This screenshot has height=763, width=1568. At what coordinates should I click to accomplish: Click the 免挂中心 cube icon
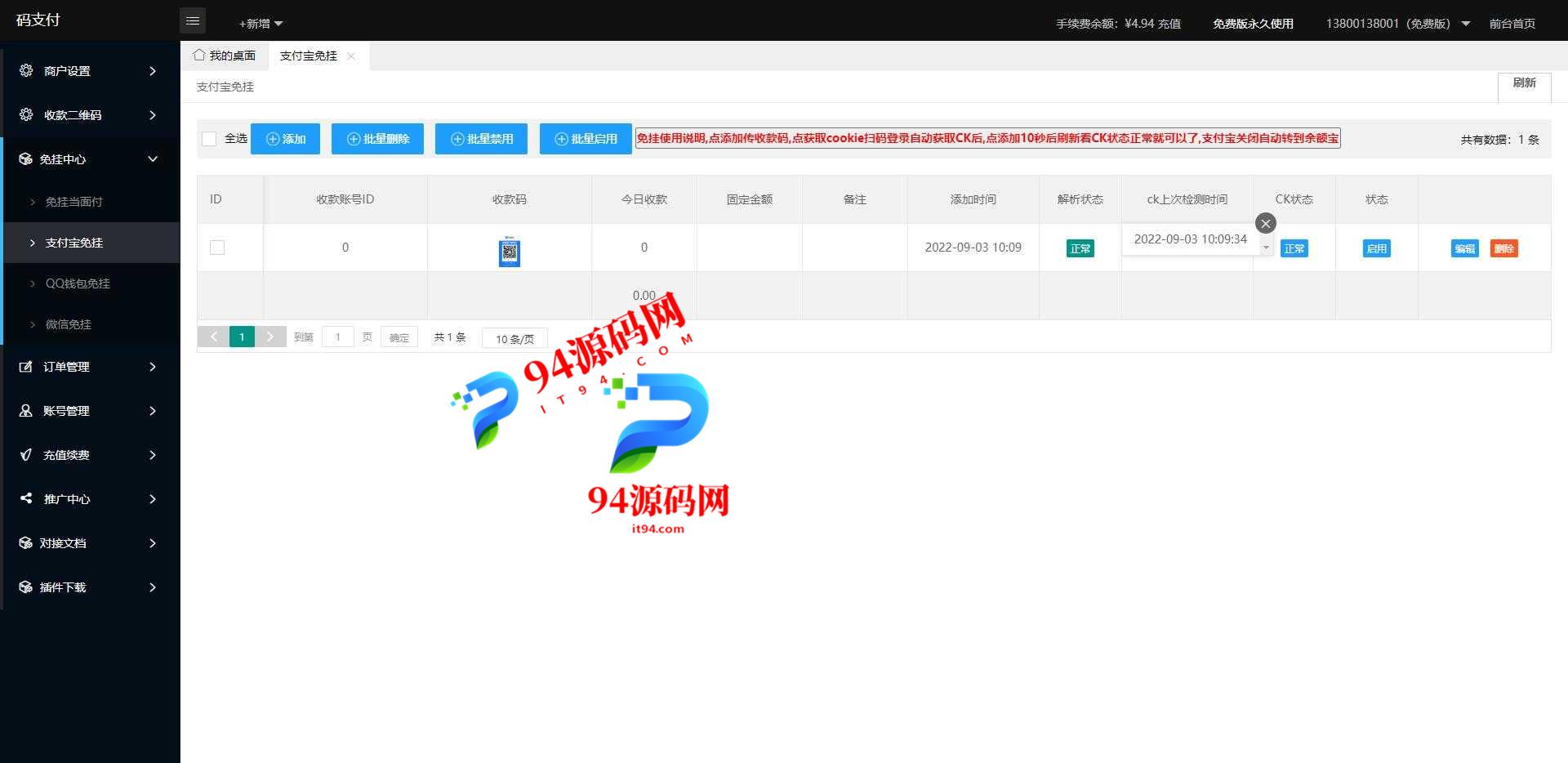tap(26, 158)
